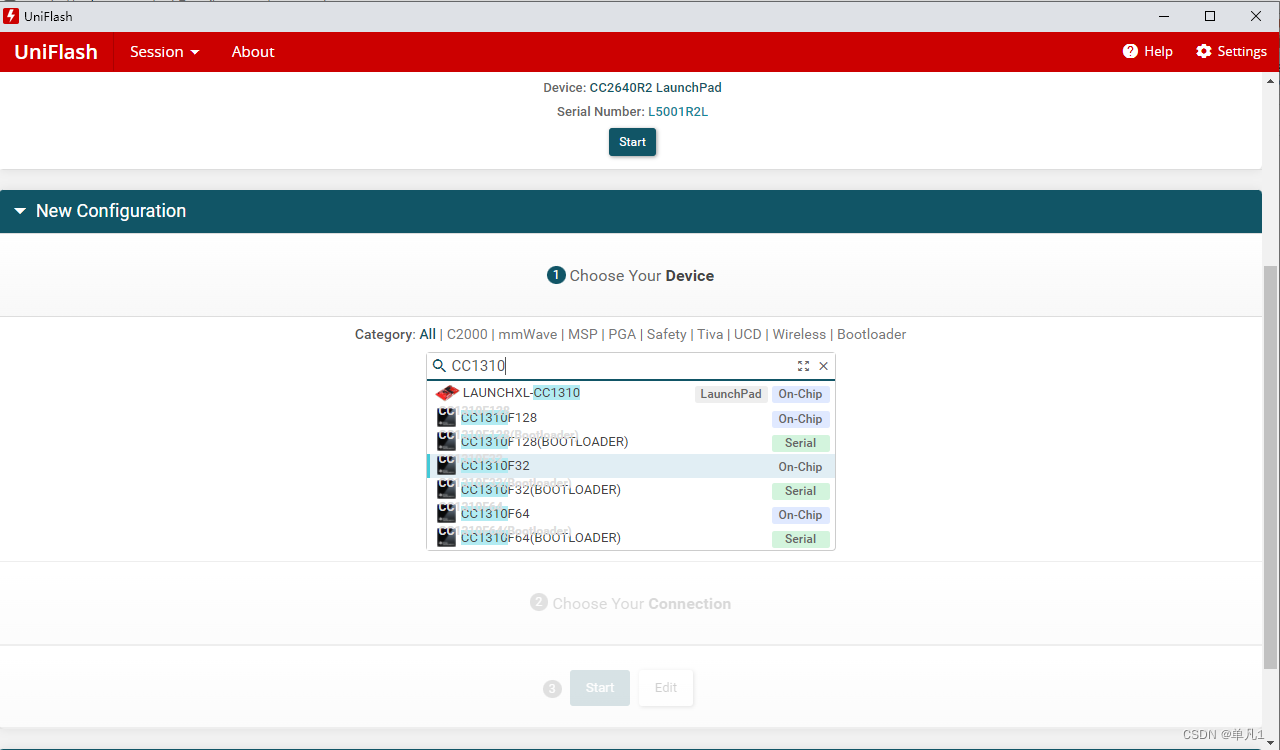The height and width of the screenshot is (750, 1280).
Task: Click the serial number L5001R2L link
Action: [678, 112]
